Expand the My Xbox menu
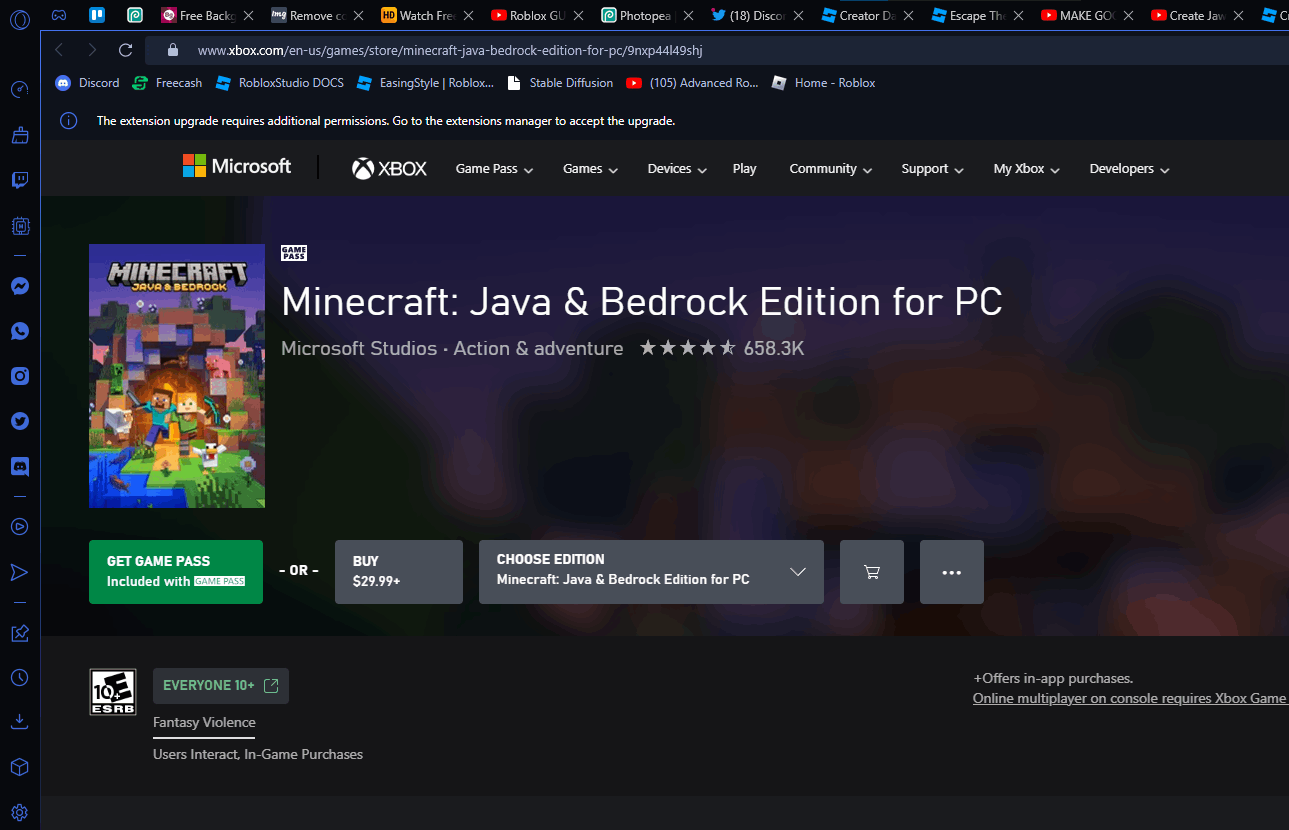 pyautogui.click(x=1026, y=169)
